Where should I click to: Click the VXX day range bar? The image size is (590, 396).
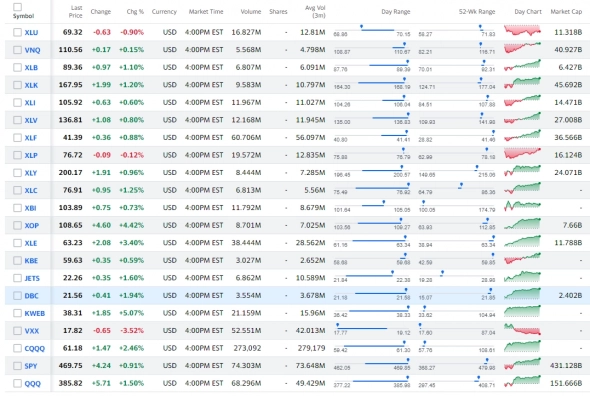pos(372,329)
